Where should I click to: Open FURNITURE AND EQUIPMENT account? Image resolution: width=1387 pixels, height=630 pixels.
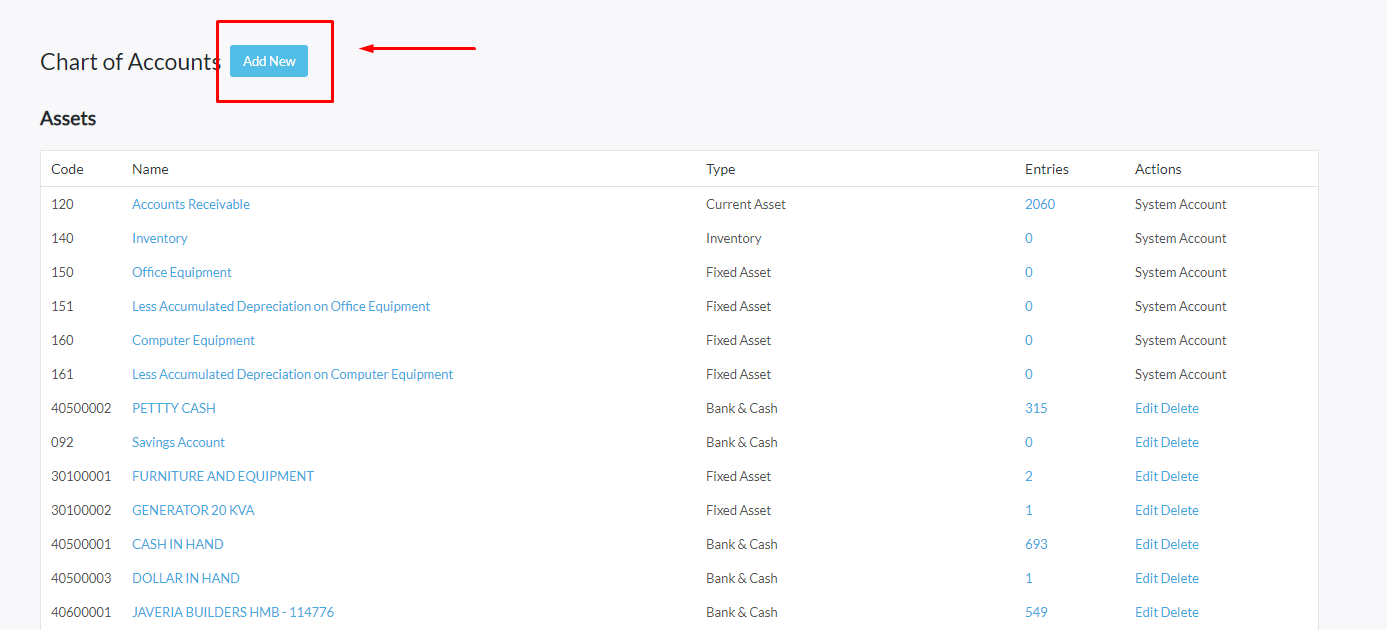(x=223, y=476)
